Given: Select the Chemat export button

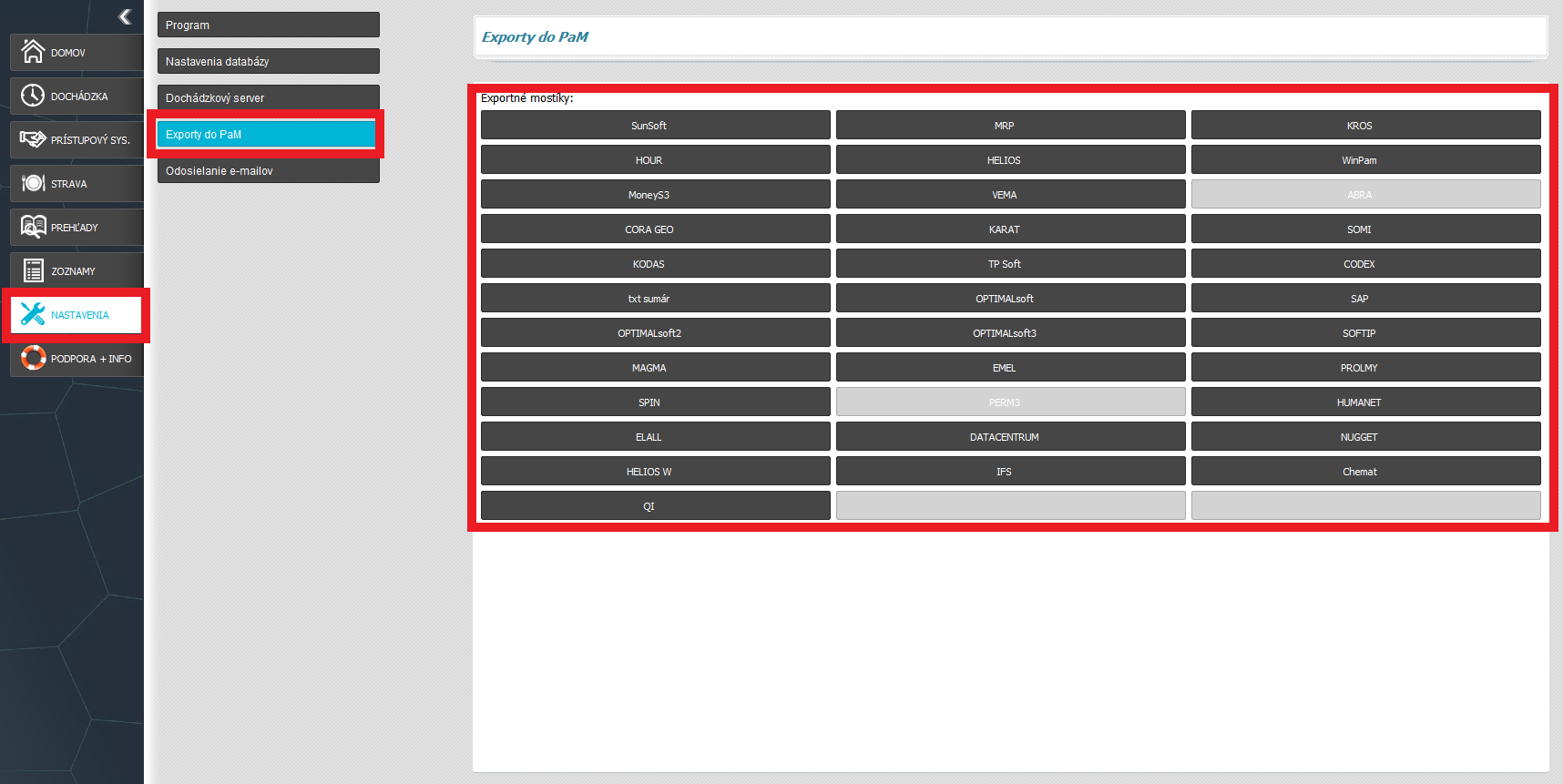Looking at the screenshot, I should click(x=1366, y=471).
